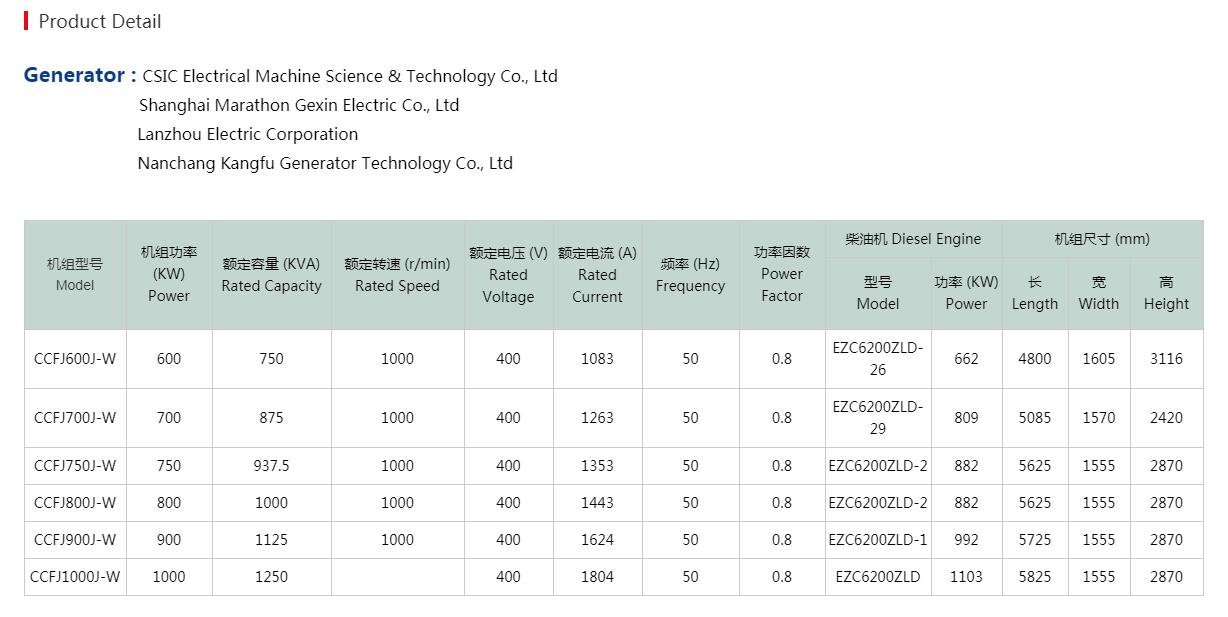Click the Rated Speed (r/min) column header
The image size is (1228, 617).
pyautogui.click(x=397, y=275)
